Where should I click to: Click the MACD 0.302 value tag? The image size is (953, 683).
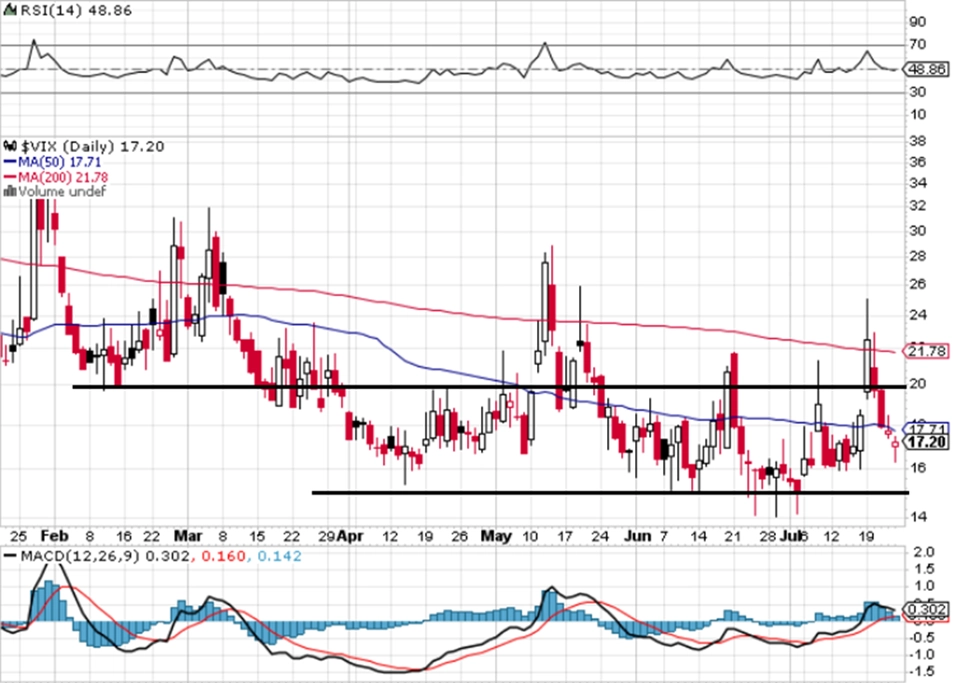click(926, 609)
